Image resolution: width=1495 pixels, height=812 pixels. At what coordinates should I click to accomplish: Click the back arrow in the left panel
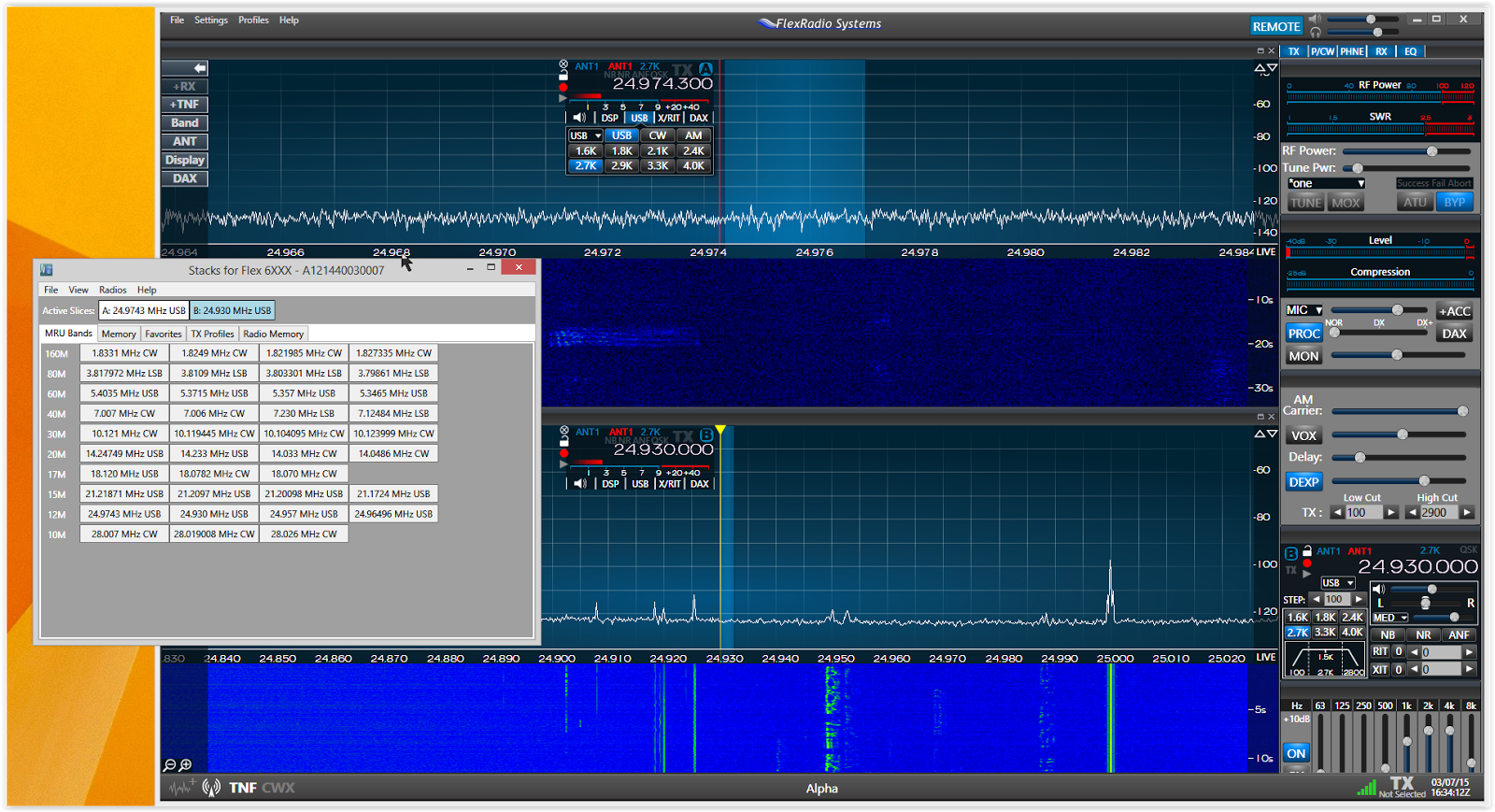click(x=185, y=68)
